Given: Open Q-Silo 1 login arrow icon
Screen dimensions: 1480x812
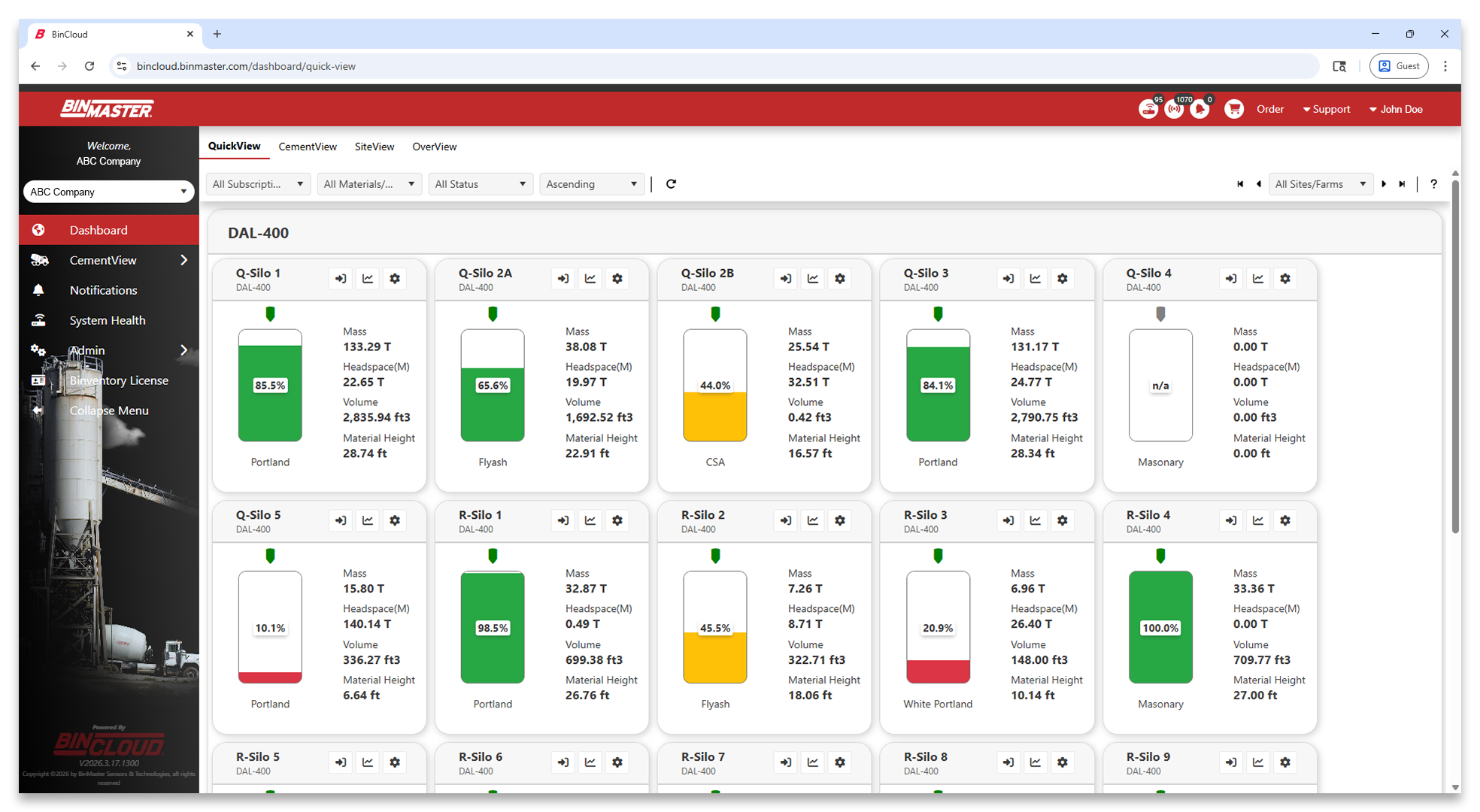Looking at the screenshot, I should (341, 279).
